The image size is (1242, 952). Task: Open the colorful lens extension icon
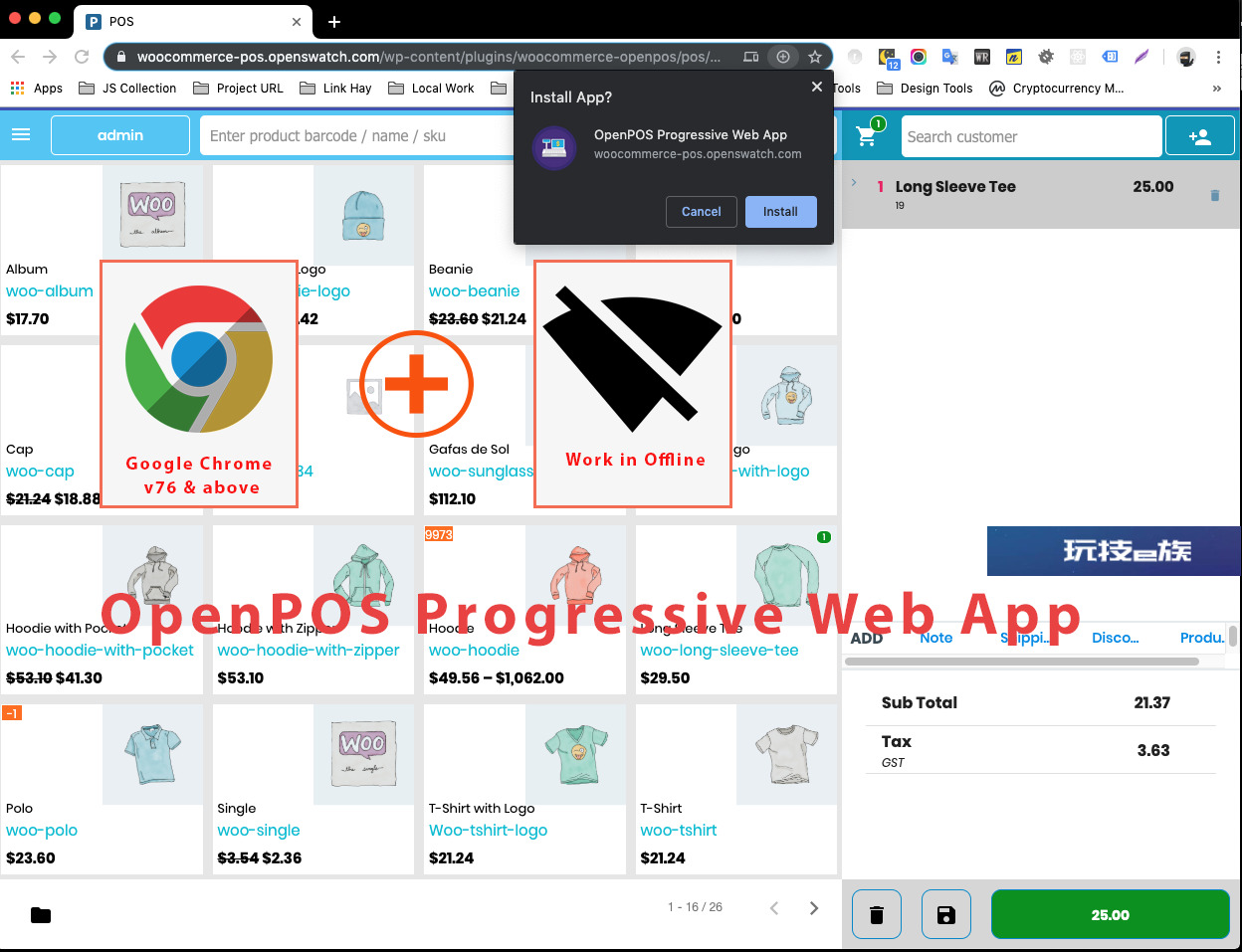tap(919, 57)
